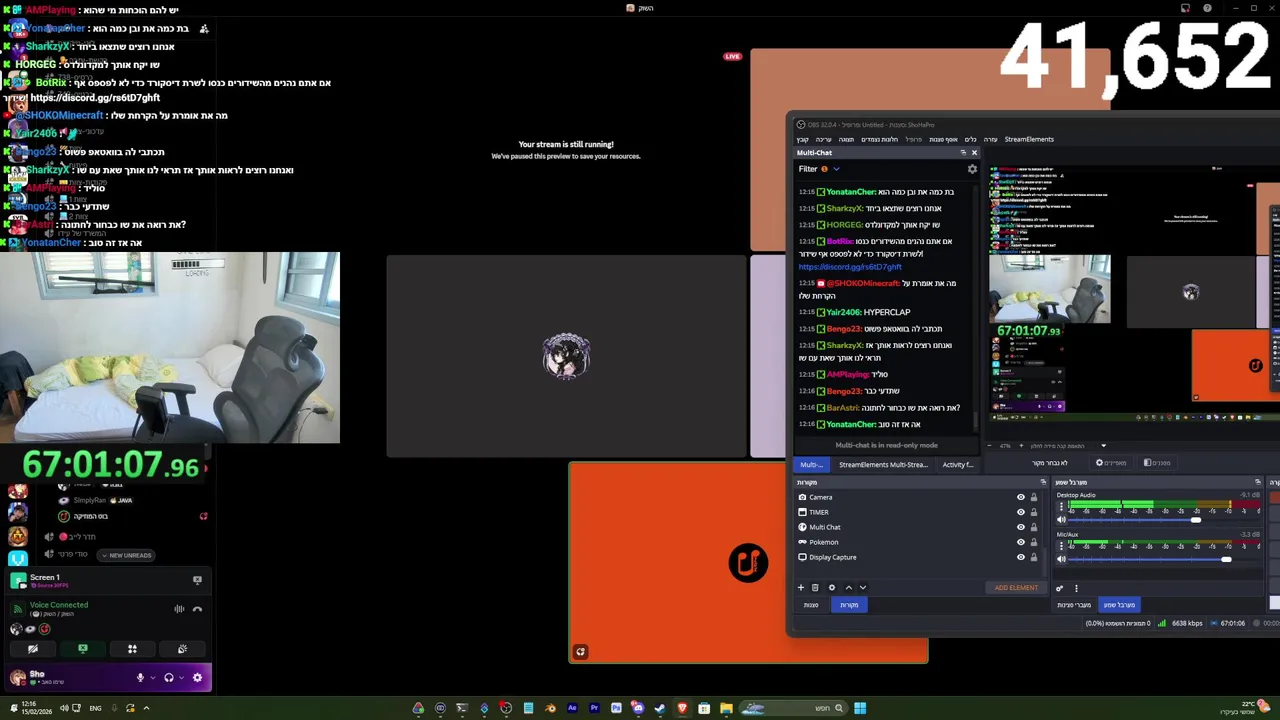The image size is (1280, 720).
Task: Open Discord noise suppression waveform icon
Action: click(179, 609)
